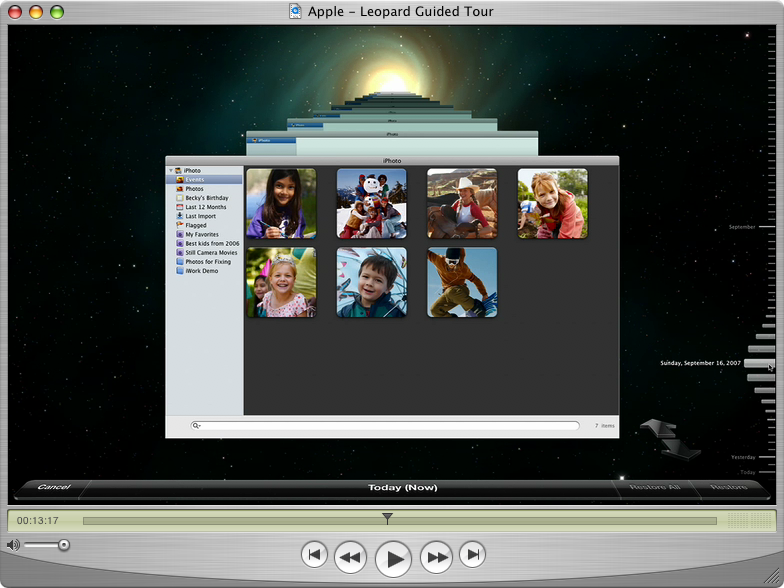Click the iPhoto search field
The image size is (784, 588).
coord(385,426)
